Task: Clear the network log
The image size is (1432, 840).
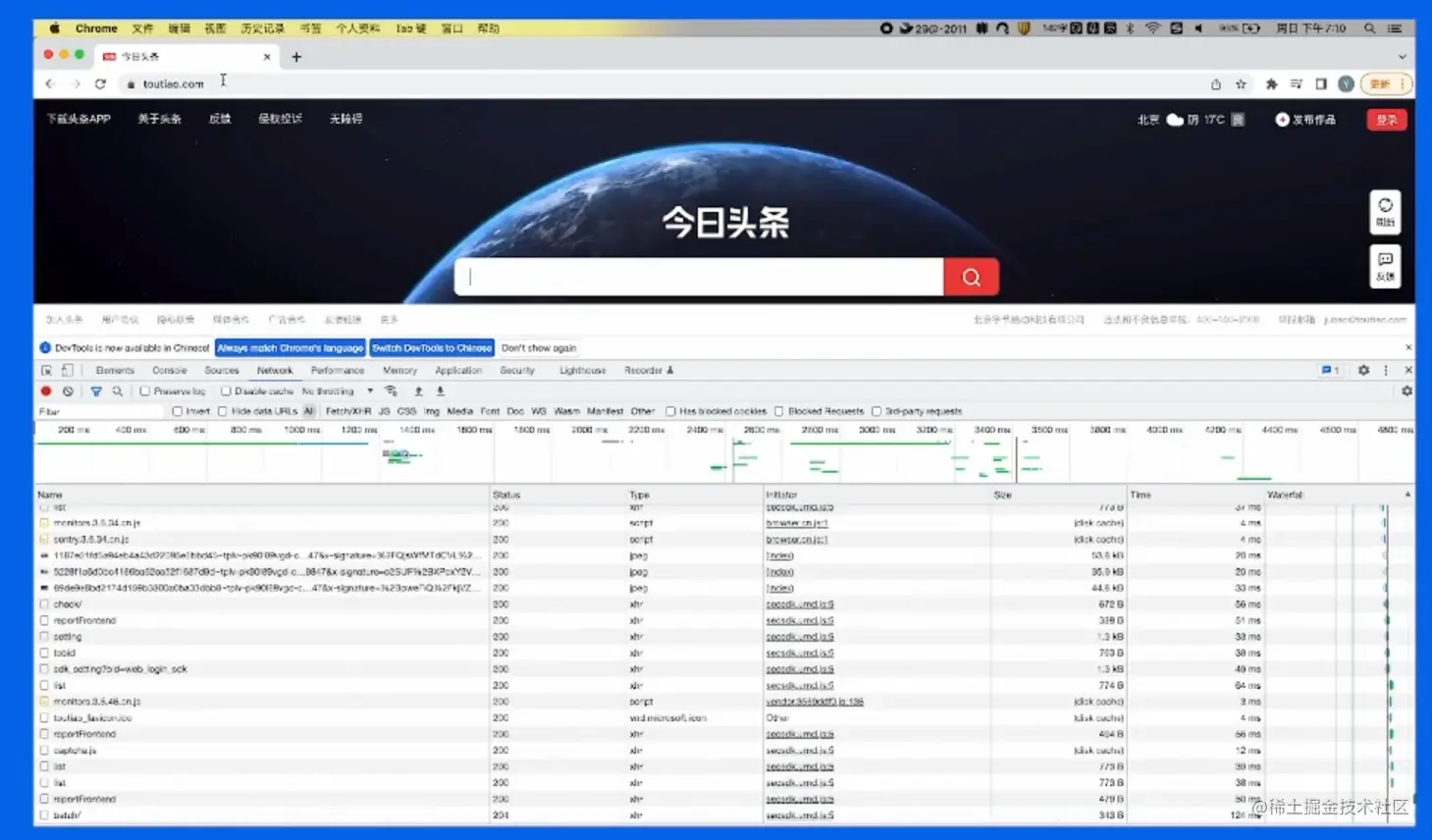Action: click(68, 392)
